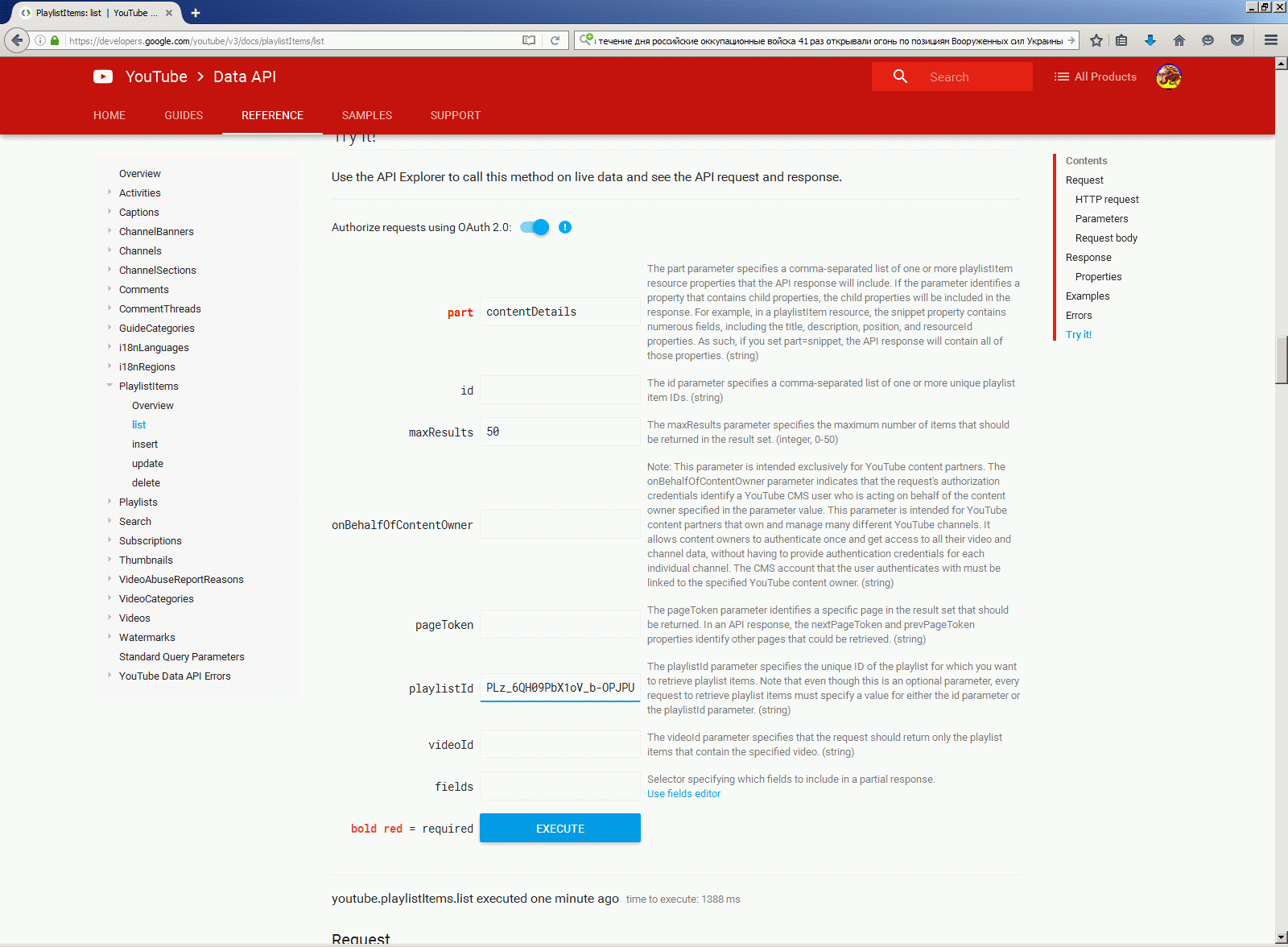Open the SAMPLES tab

pos(367,115)
